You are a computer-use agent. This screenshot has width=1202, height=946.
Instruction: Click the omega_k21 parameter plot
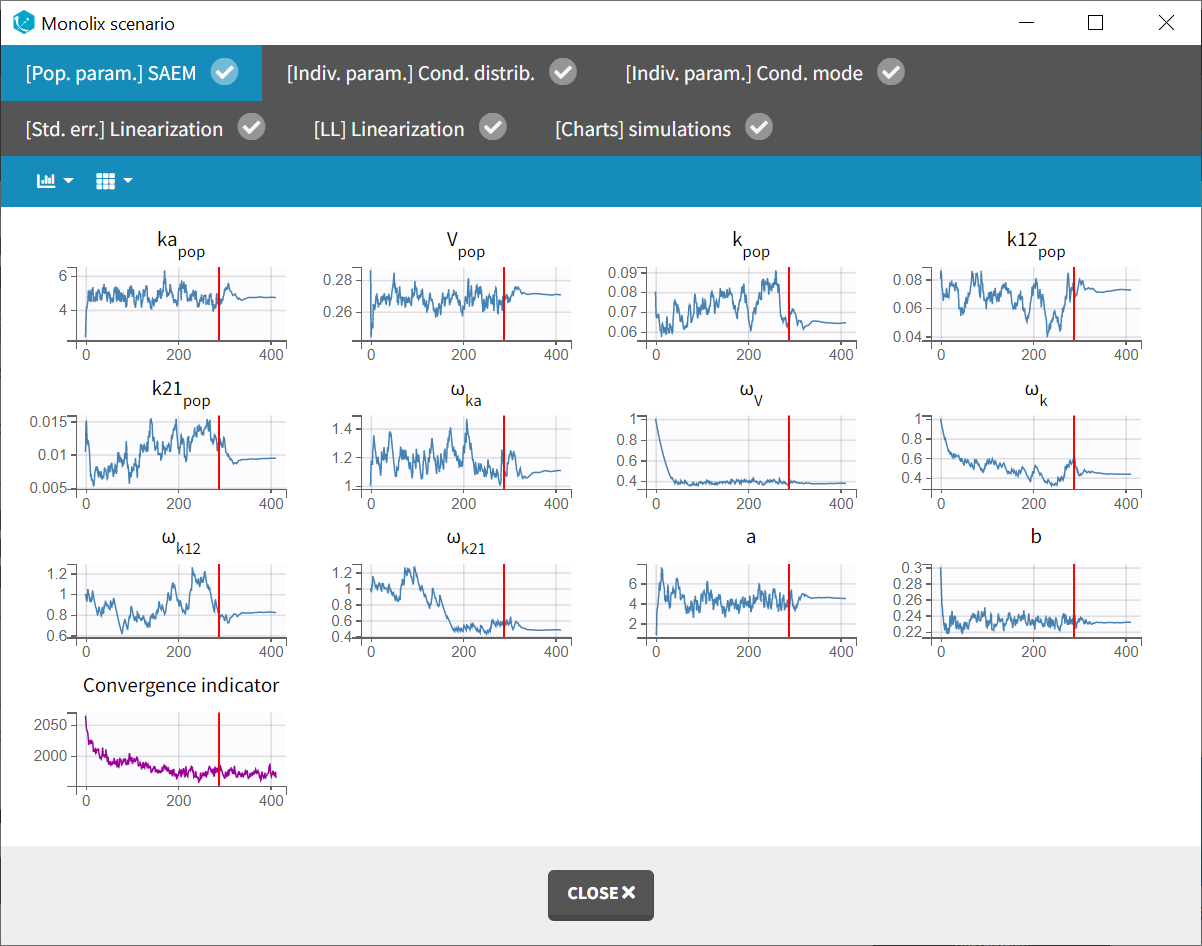point(465,601)
